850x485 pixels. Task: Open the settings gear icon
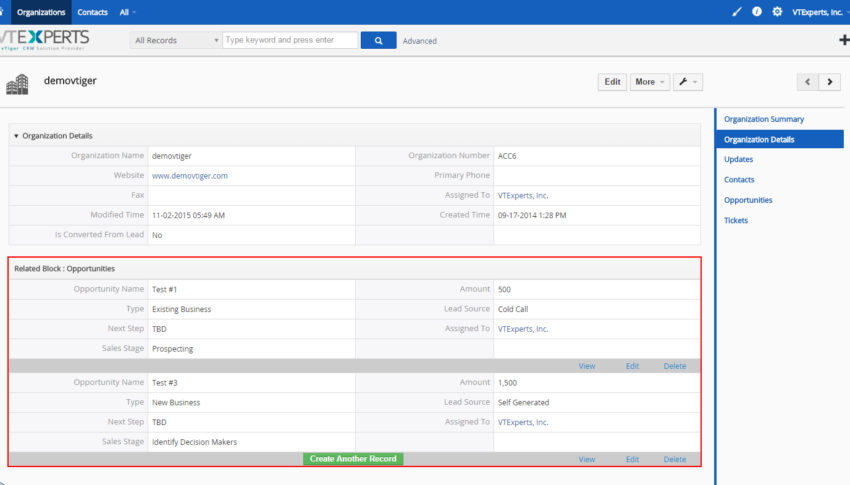pyautogui.click(x=777, y=11)
